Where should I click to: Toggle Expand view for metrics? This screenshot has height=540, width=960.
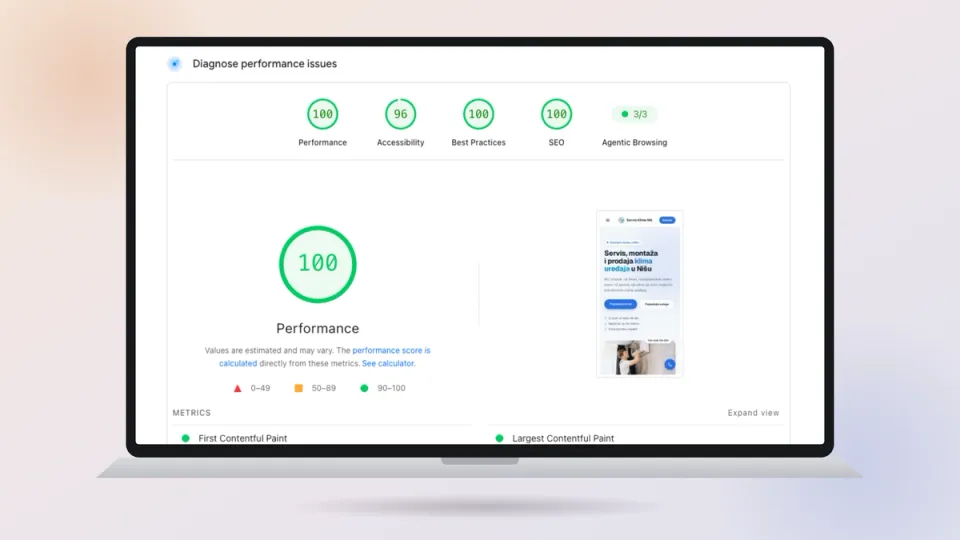click(x=753, y=413)
